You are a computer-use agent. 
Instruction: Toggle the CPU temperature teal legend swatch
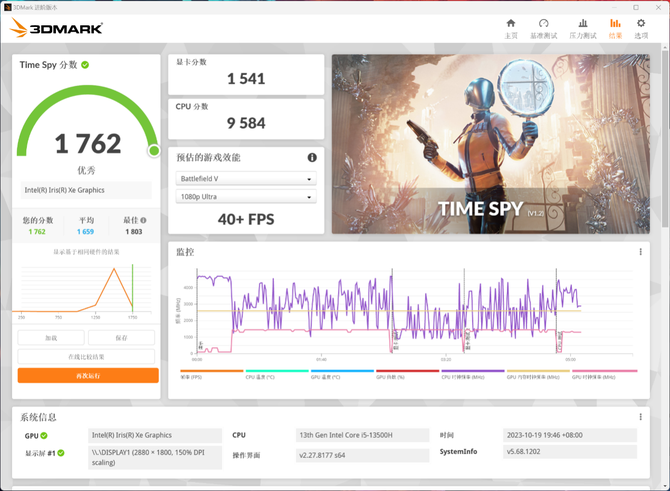pos(277,371)
